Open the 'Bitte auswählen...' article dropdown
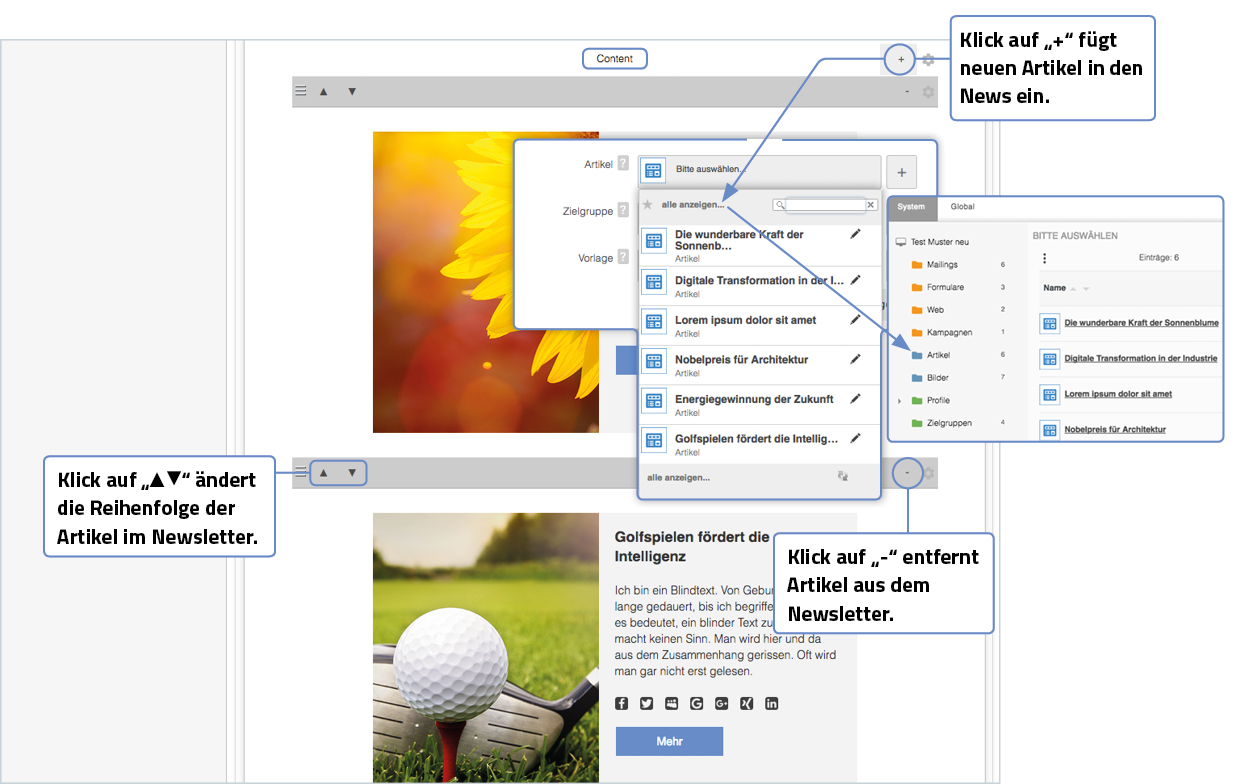The width and height of the screenshot is (1239, 784). point(760,170)
